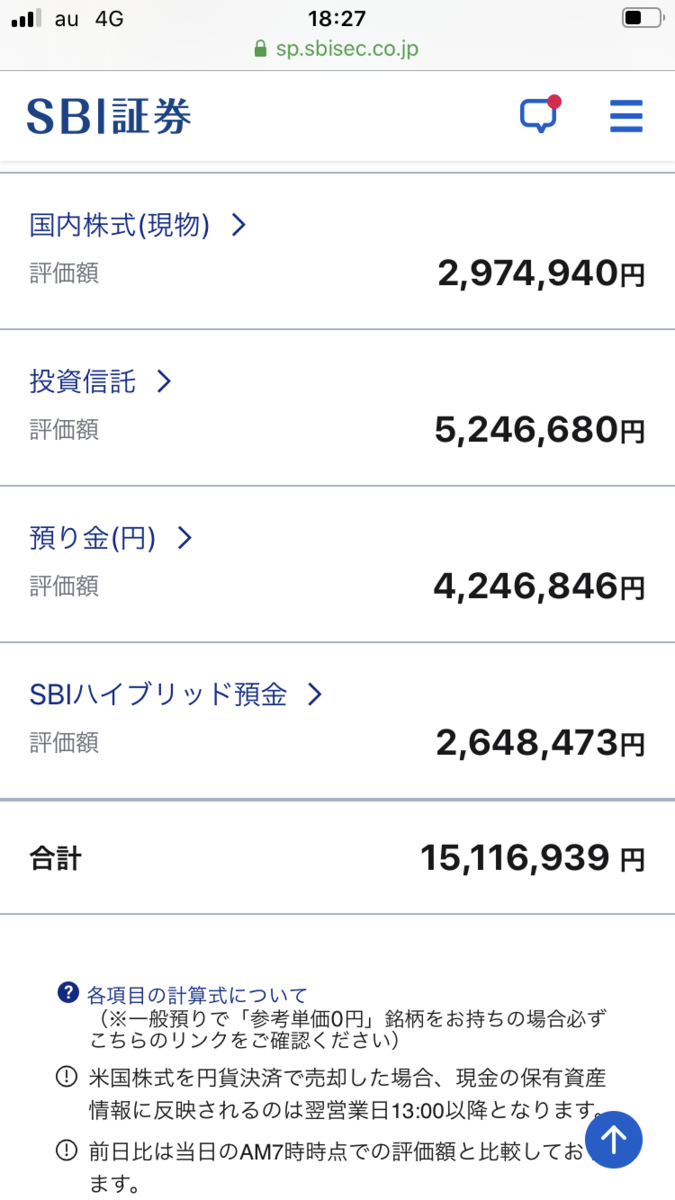Open the SBIハイブリッド預金 link
Viewport: 675px width, 1200px height.
(x=158, y=694)
